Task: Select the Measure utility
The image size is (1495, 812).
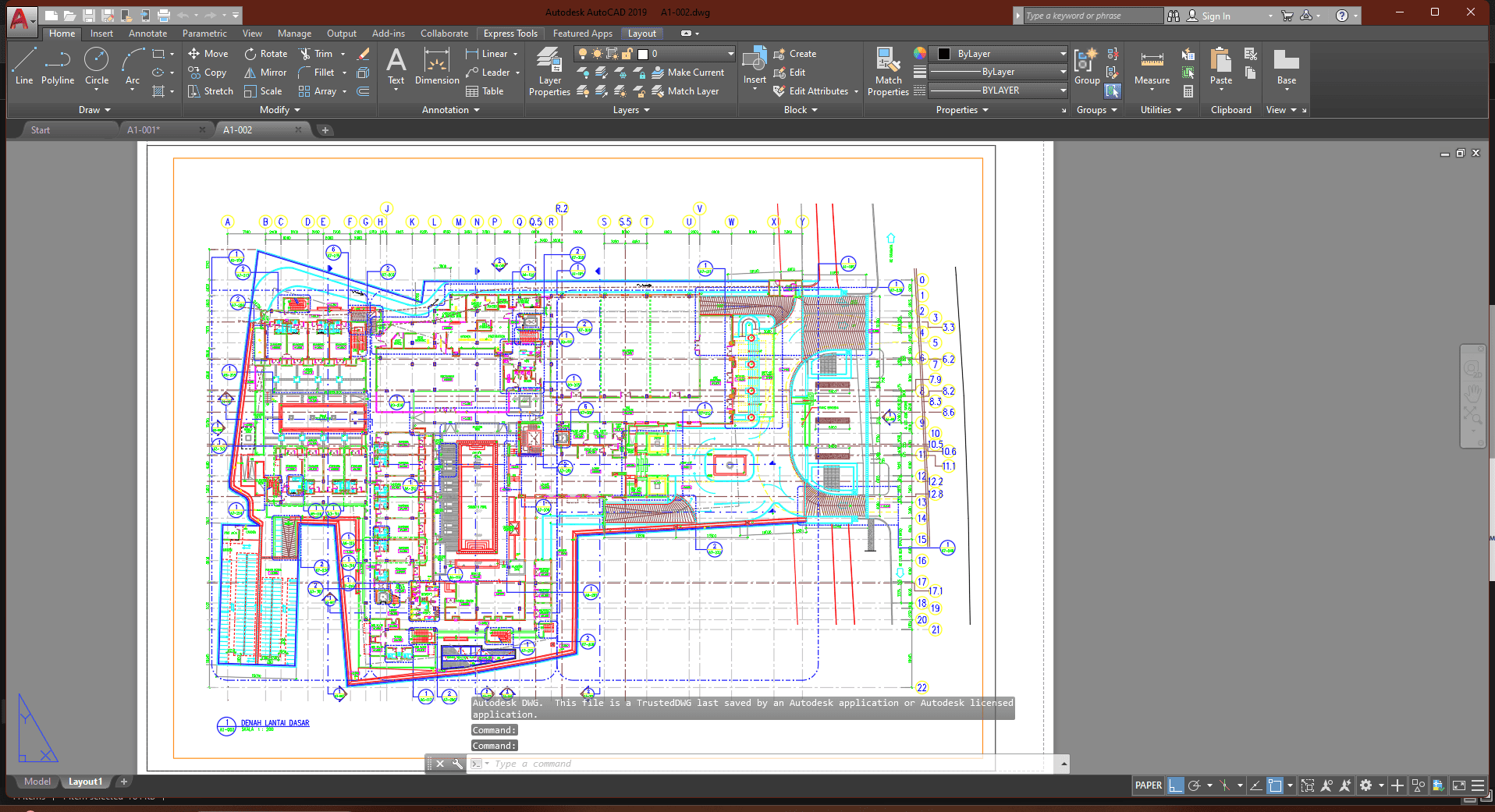Action: point(1152,67)
